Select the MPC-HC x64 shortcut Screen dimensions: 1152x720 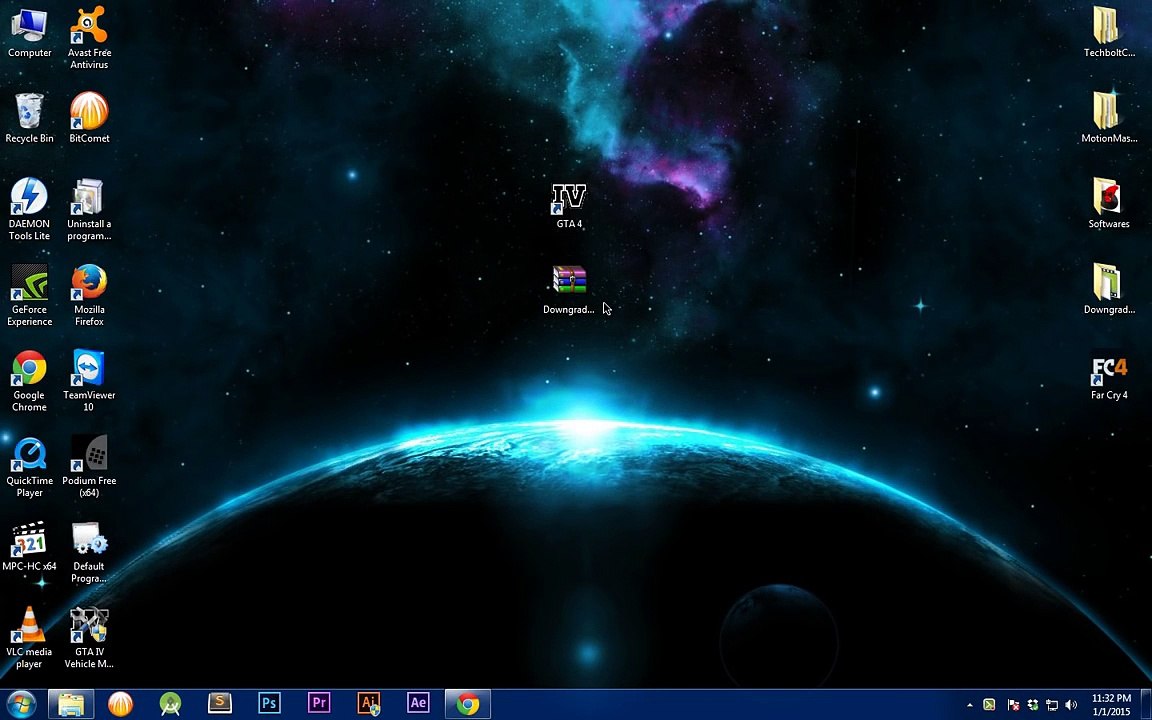[29, 547]
